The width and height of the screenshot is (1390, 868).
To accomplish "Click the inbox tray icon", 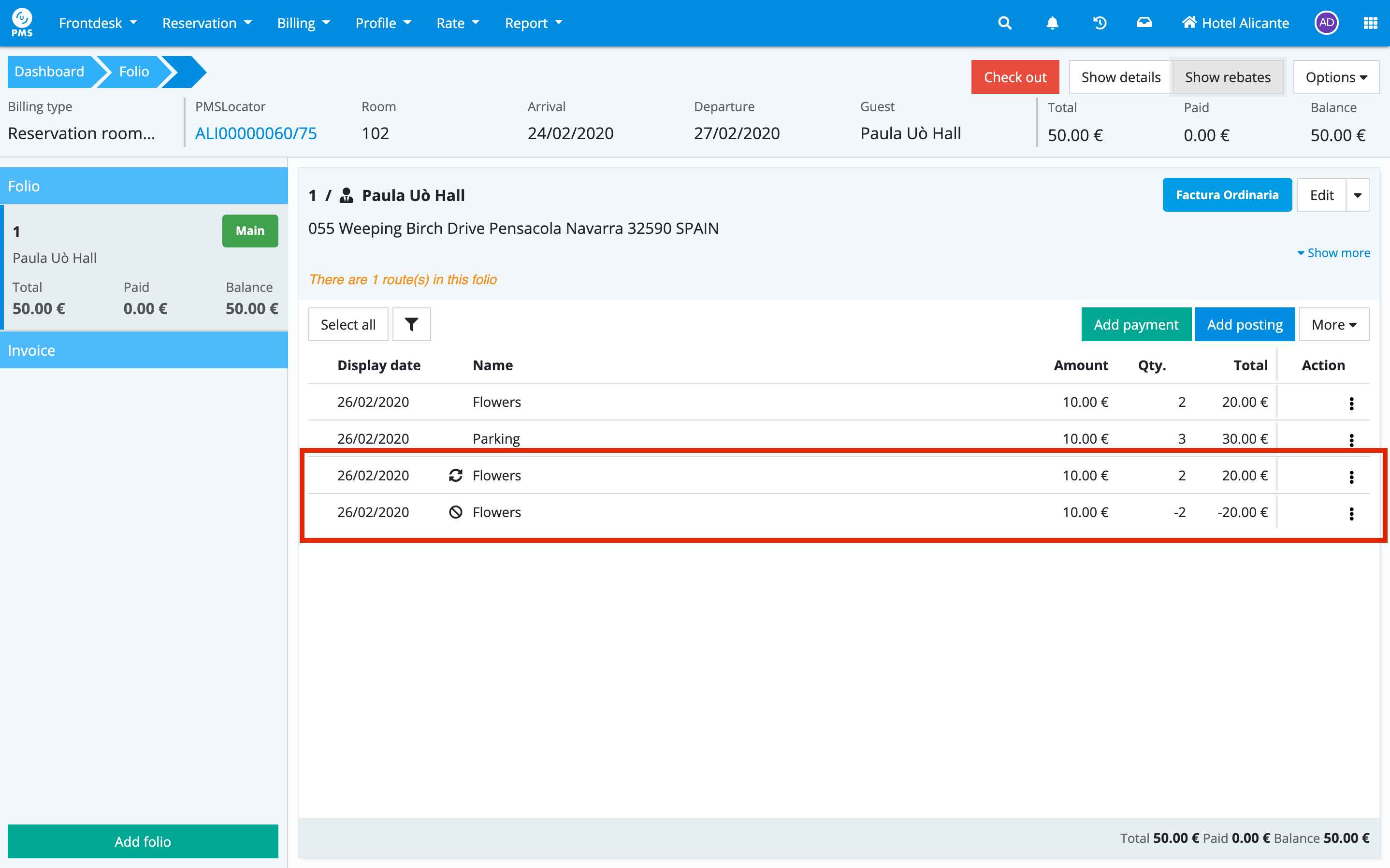I will 1144,23.
